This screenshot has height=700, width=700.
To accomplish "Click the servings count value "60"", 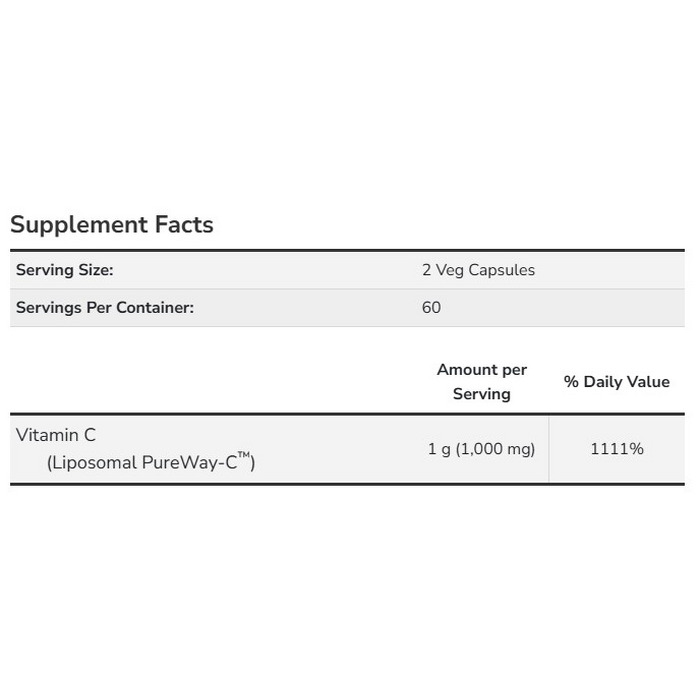I will [431, 308].
